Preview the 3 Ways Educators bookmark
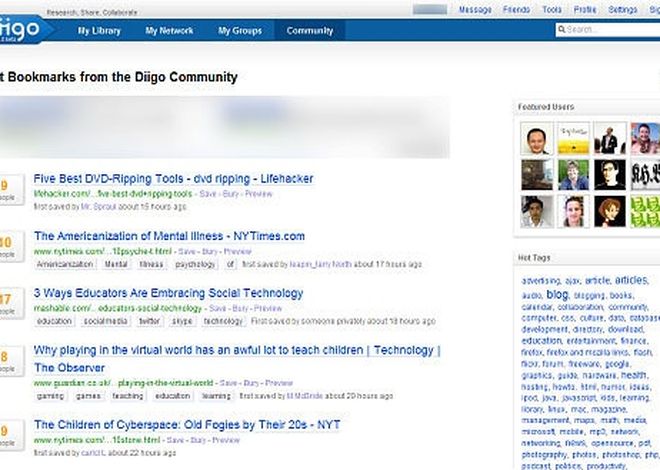 point(268,308)
